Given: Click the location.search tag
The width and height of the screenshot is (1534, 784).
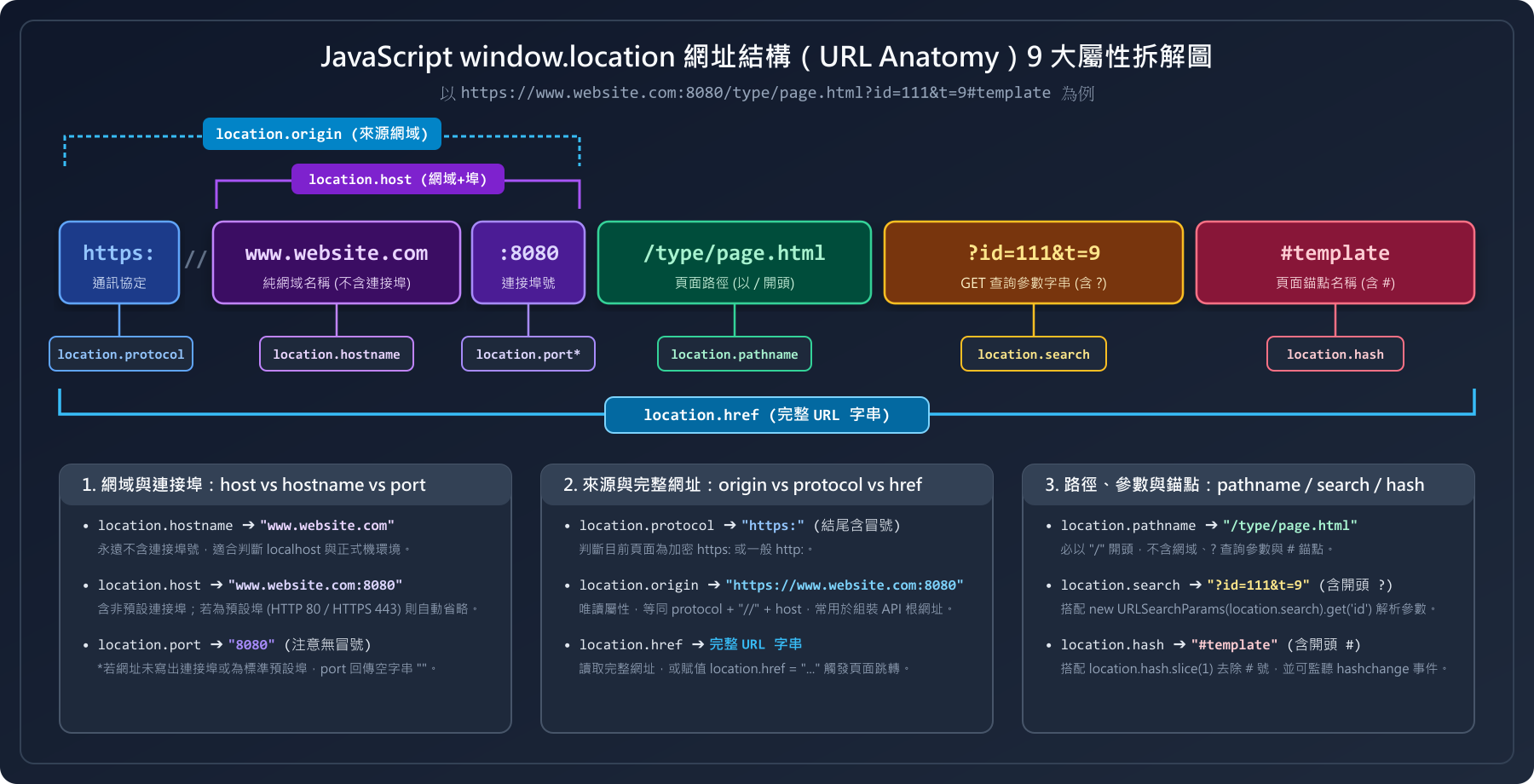Looking at the screenshot, I should click(x=1034, y=354).
